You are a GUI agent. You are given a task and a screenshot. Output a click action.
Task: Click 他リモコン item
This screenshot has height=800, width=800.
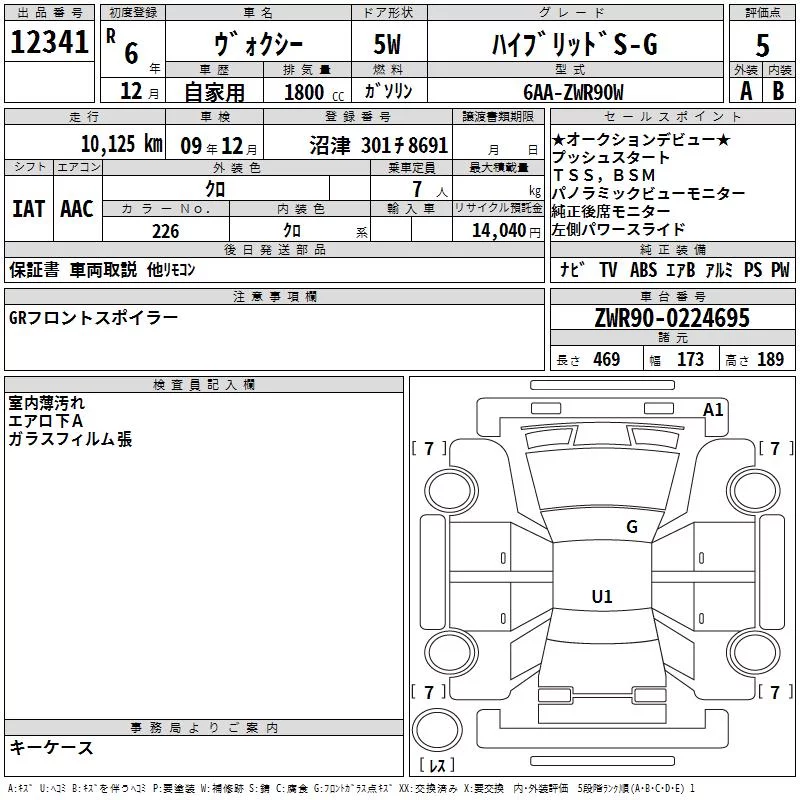point(171,269)
